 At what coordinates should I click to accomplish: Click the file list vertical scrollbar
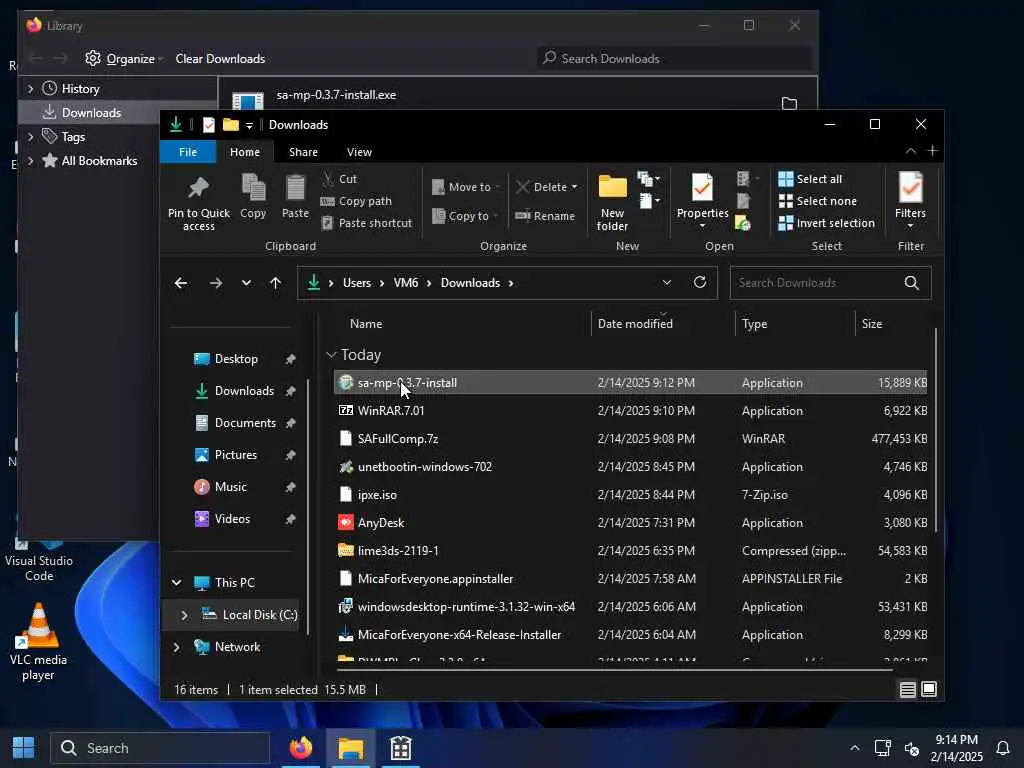click(x=936, y=431)
